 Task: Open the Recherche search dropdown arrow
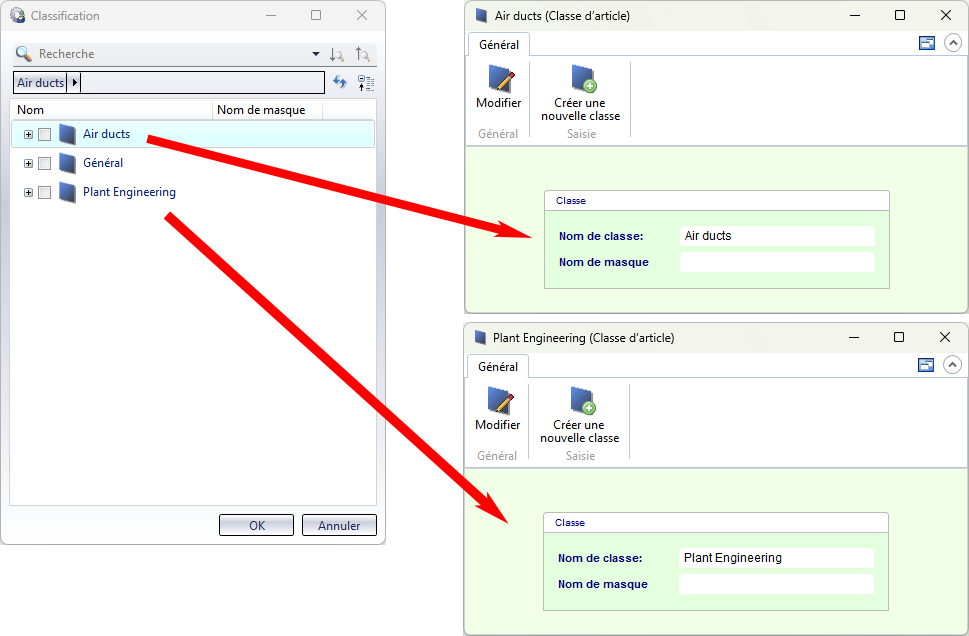tap(316, 54)
